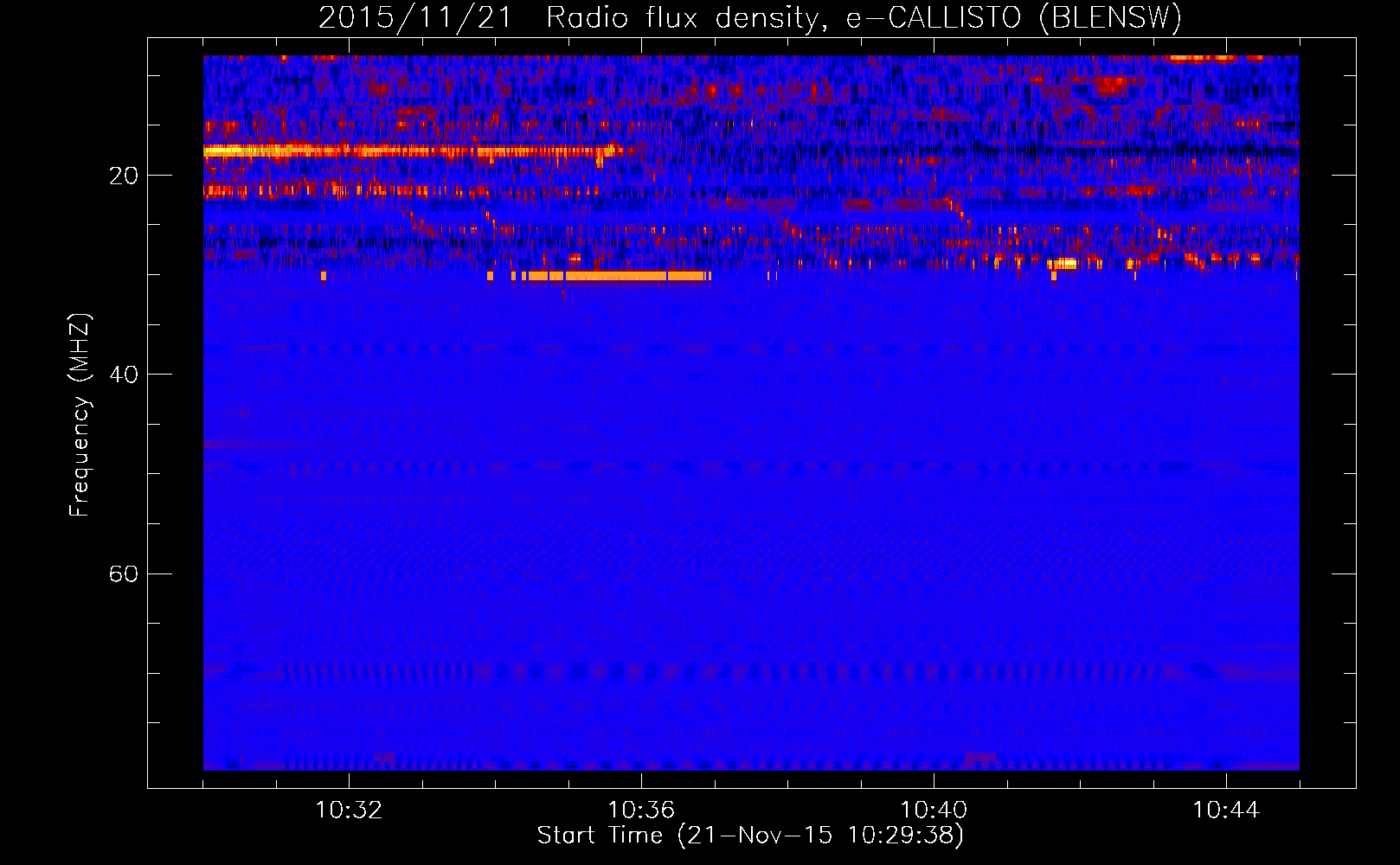
Task: Click the 10:32 time tick label
Action: click(349, 811)
